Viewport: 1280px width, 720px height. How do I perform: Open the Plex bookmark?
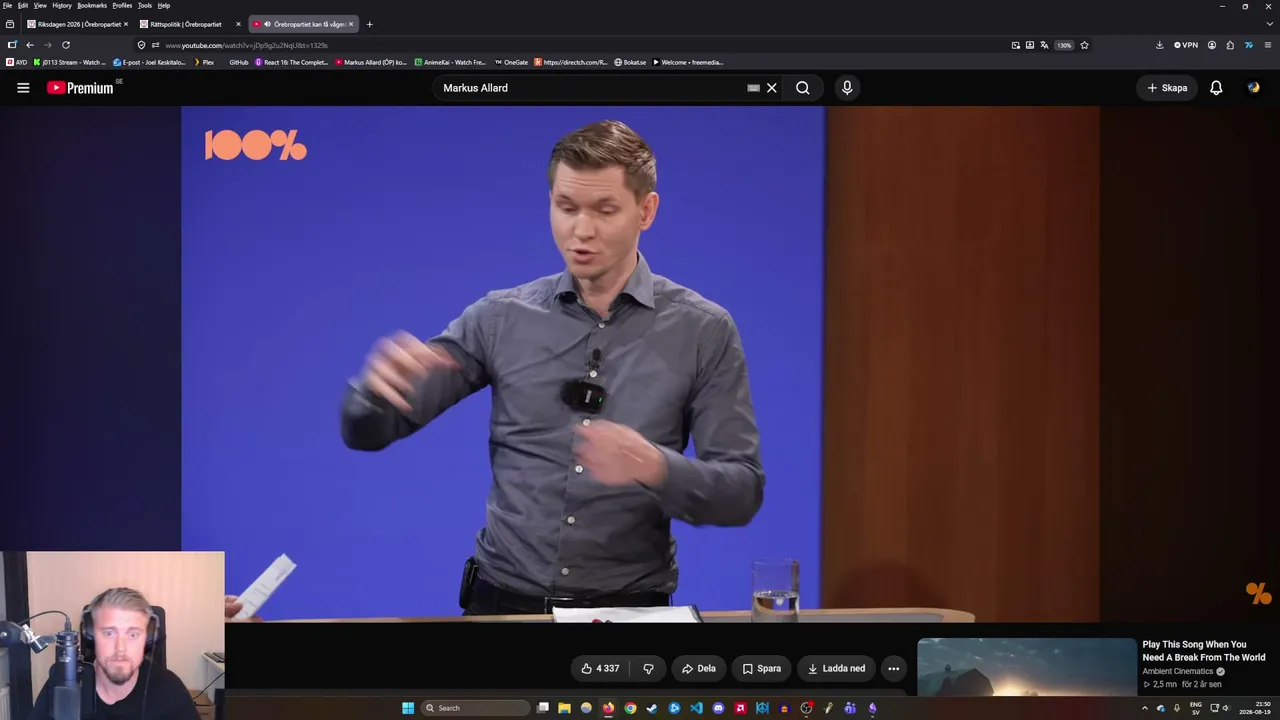pyautogui.click(x=203, y=62)
